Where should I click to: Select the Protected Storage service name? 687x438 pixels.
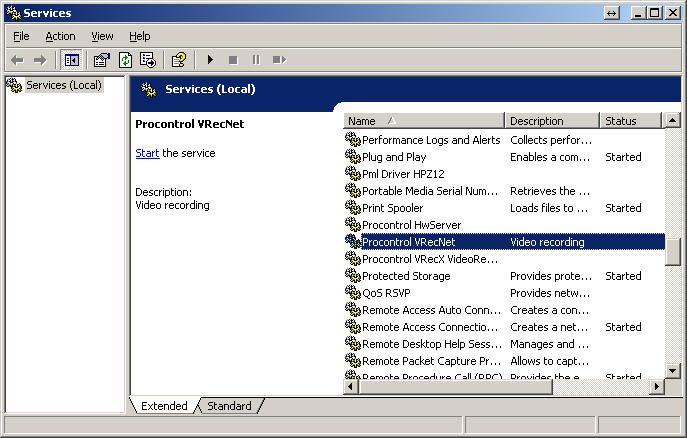(x=406, y=276)
